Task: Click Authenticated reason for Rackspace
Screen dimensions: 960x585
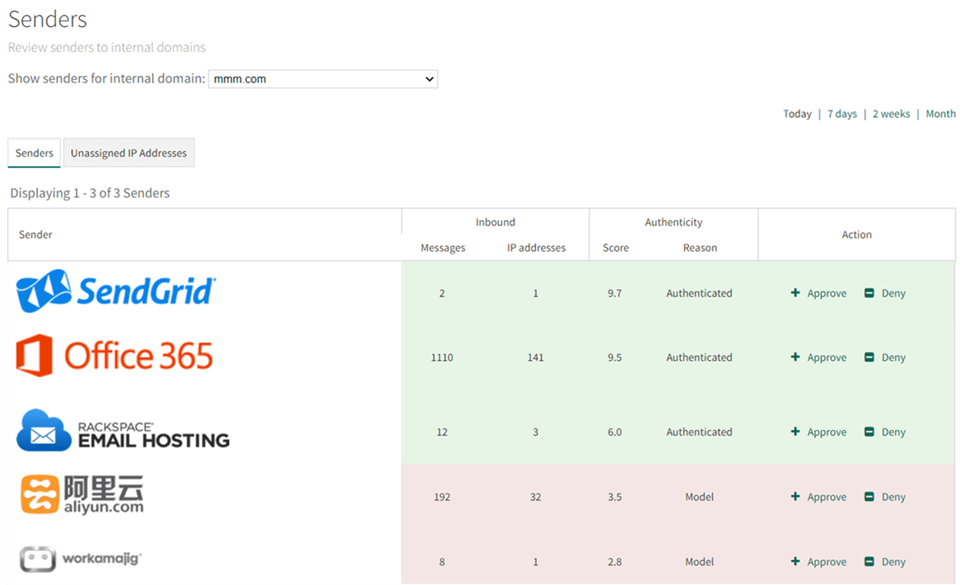Action: pyautogui.click(x=699, y=432)
